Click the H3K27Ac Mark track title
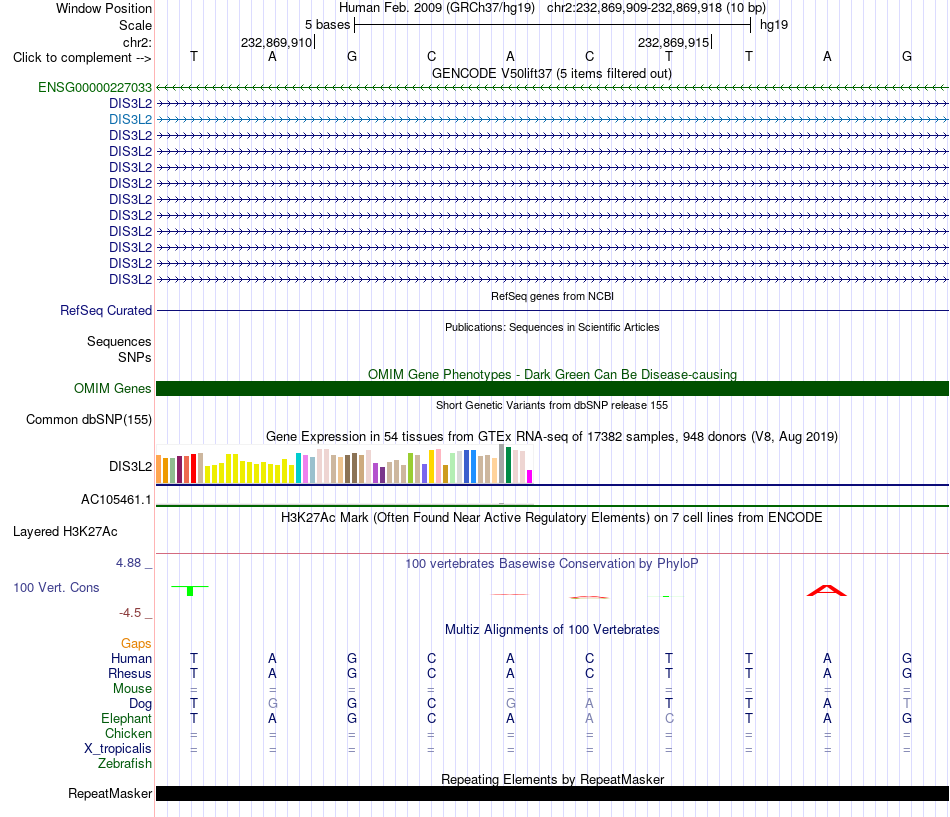Viewport: 950px width, 817px height. coord(552,518)
